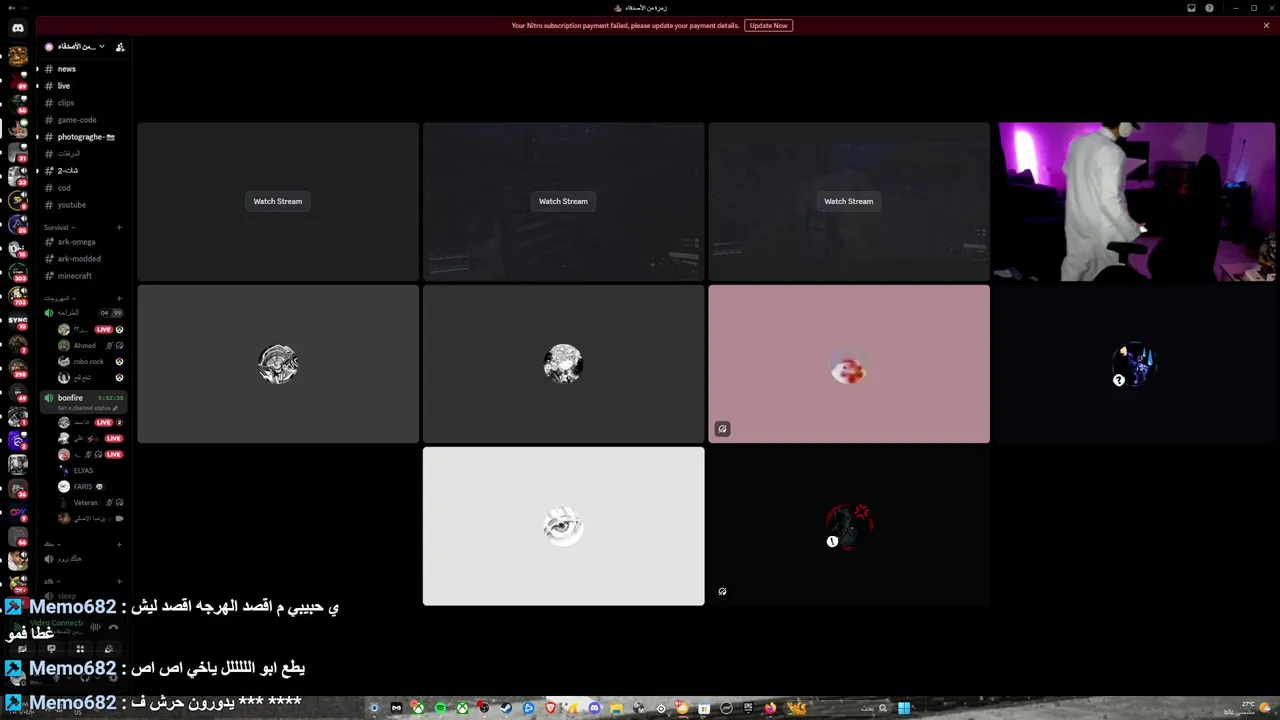Open the photograghe channel
The width and height of the screenshot is (1280, 720).
point(82,137)
